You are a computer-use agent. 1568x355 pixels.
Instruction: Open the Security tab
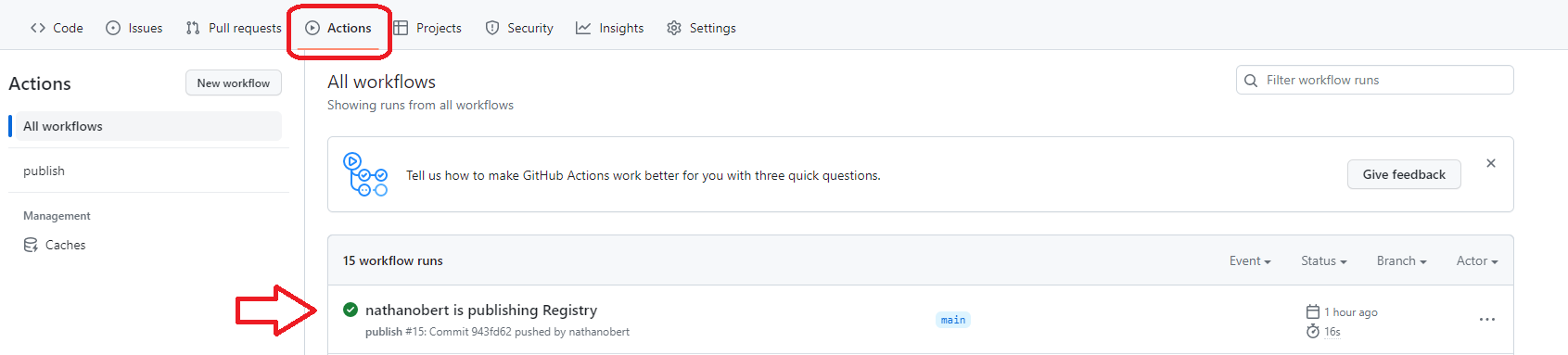519,28
